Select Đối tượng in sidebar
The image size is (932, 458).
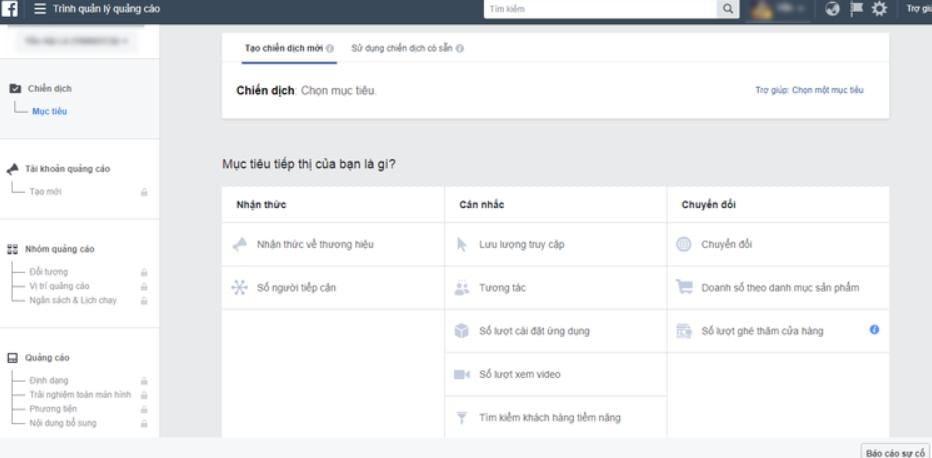pyautogui.click(x=48, y=272)
